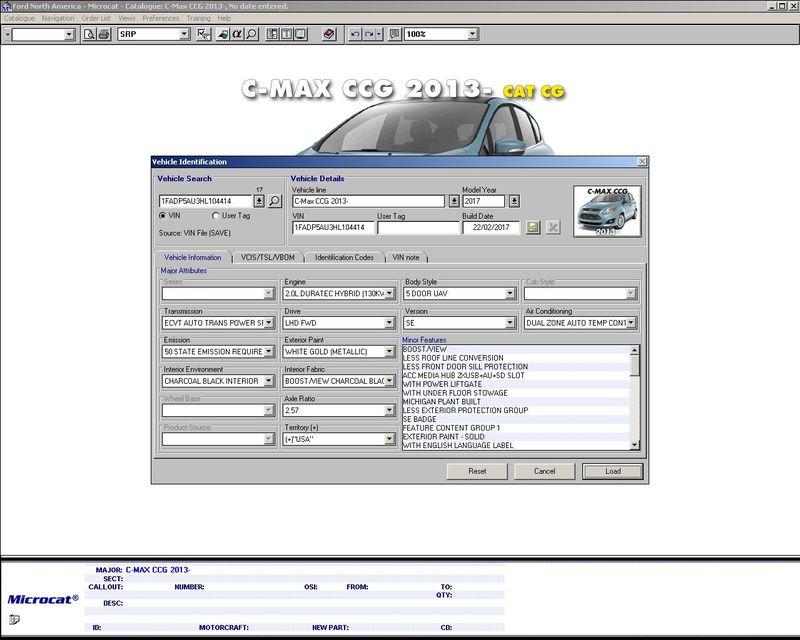Click the Load button
Image resolution: width=800 pixels, height=640 pixels.
pos(613,471)
